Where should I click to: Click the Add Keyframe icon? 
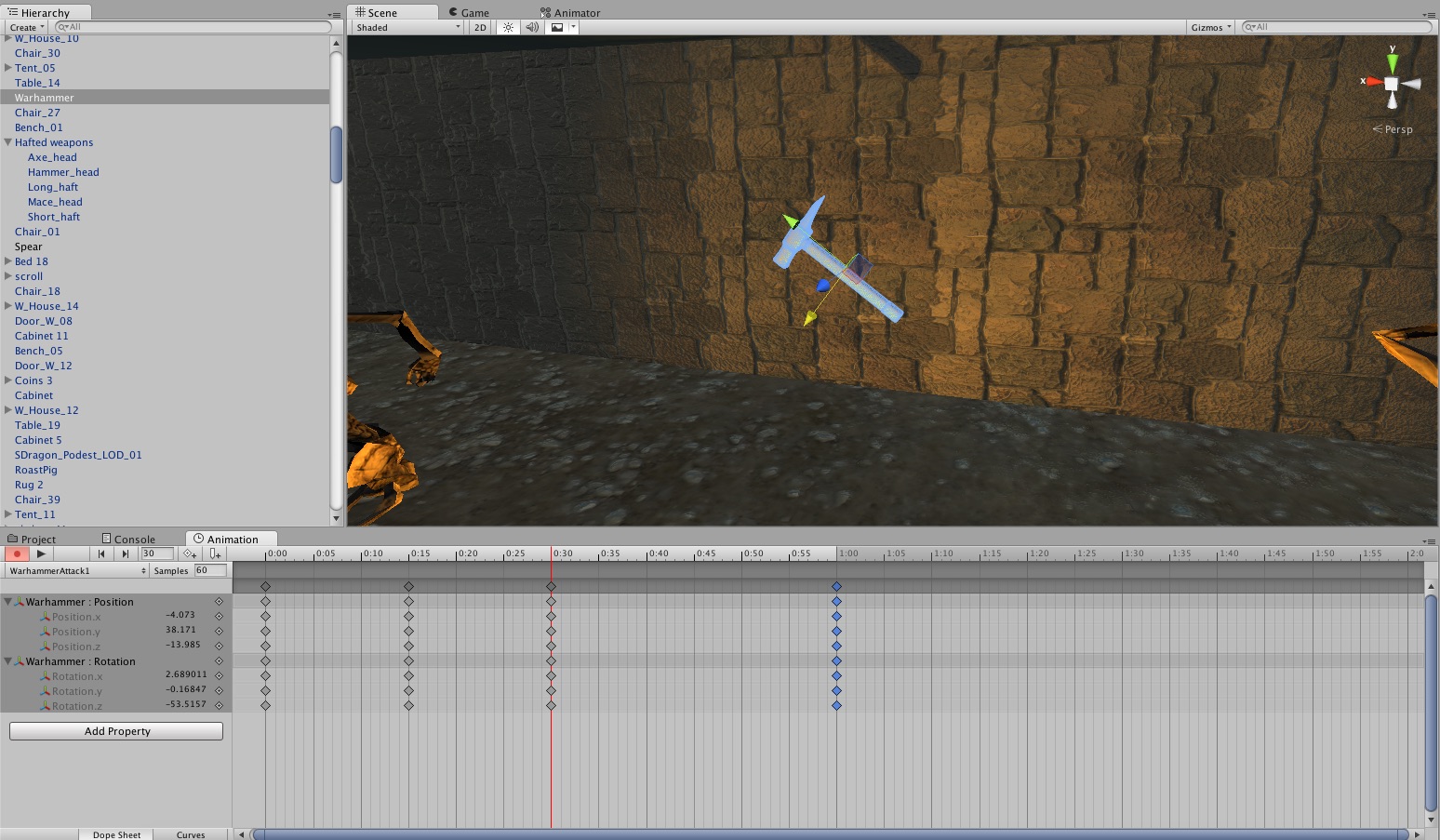[x=190, y=553]
